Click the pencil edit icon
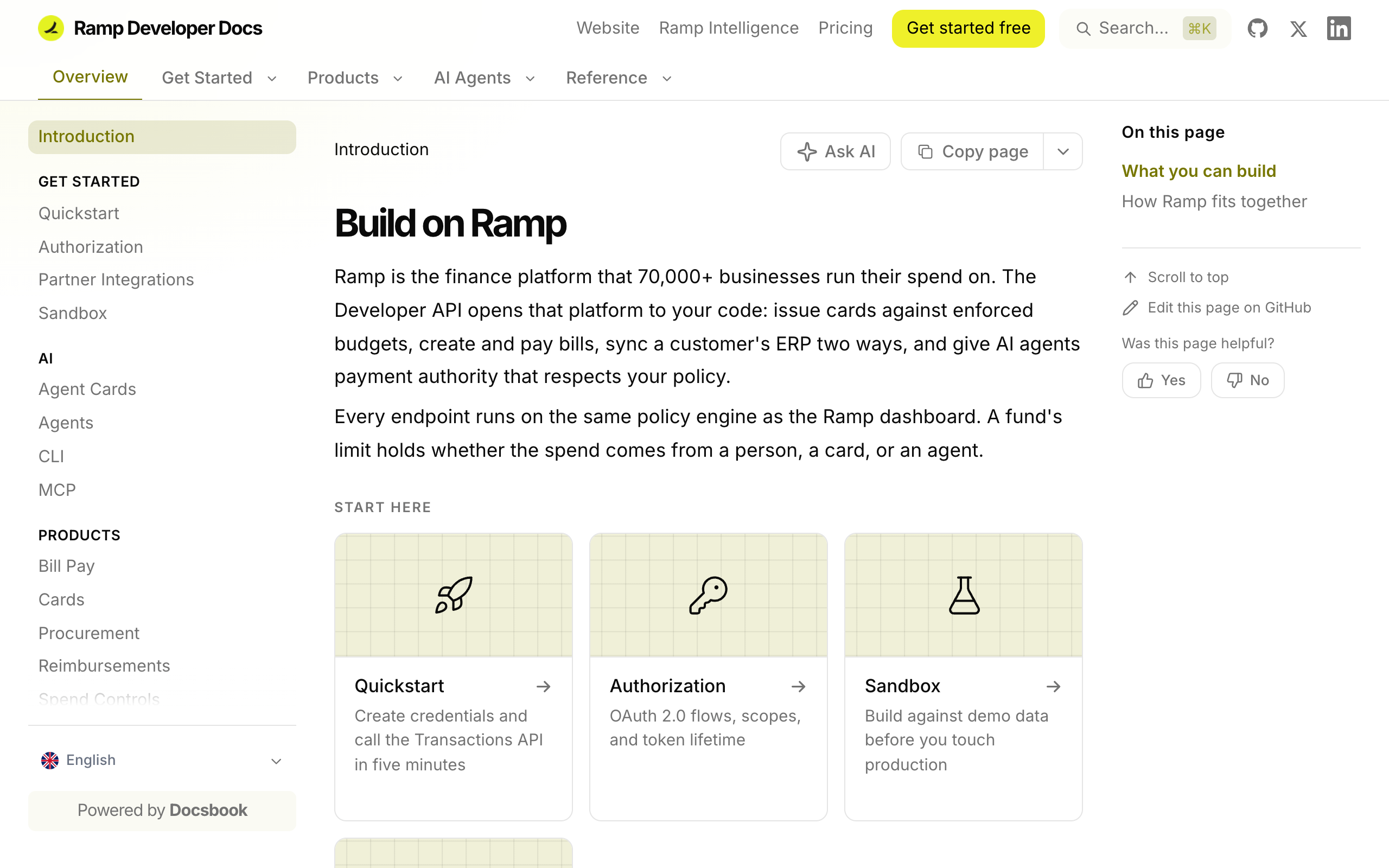 [x=1130, y=308]
